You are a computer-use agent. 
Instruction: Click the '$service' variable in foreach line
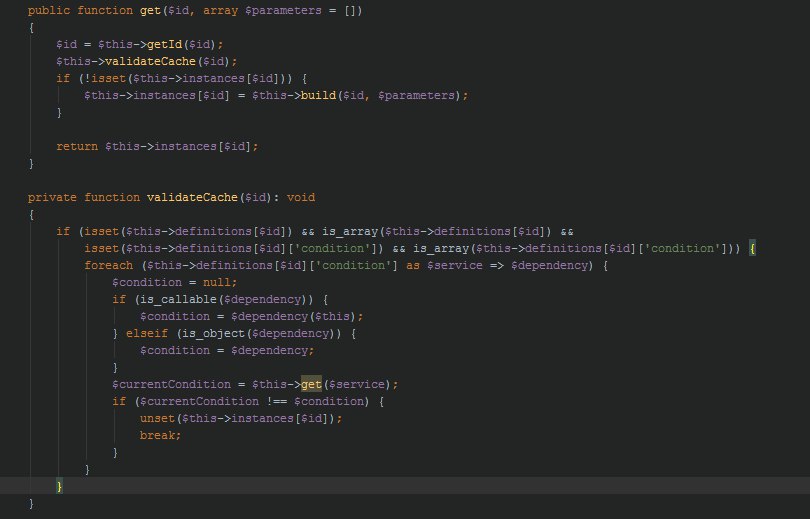coord(455,265)
